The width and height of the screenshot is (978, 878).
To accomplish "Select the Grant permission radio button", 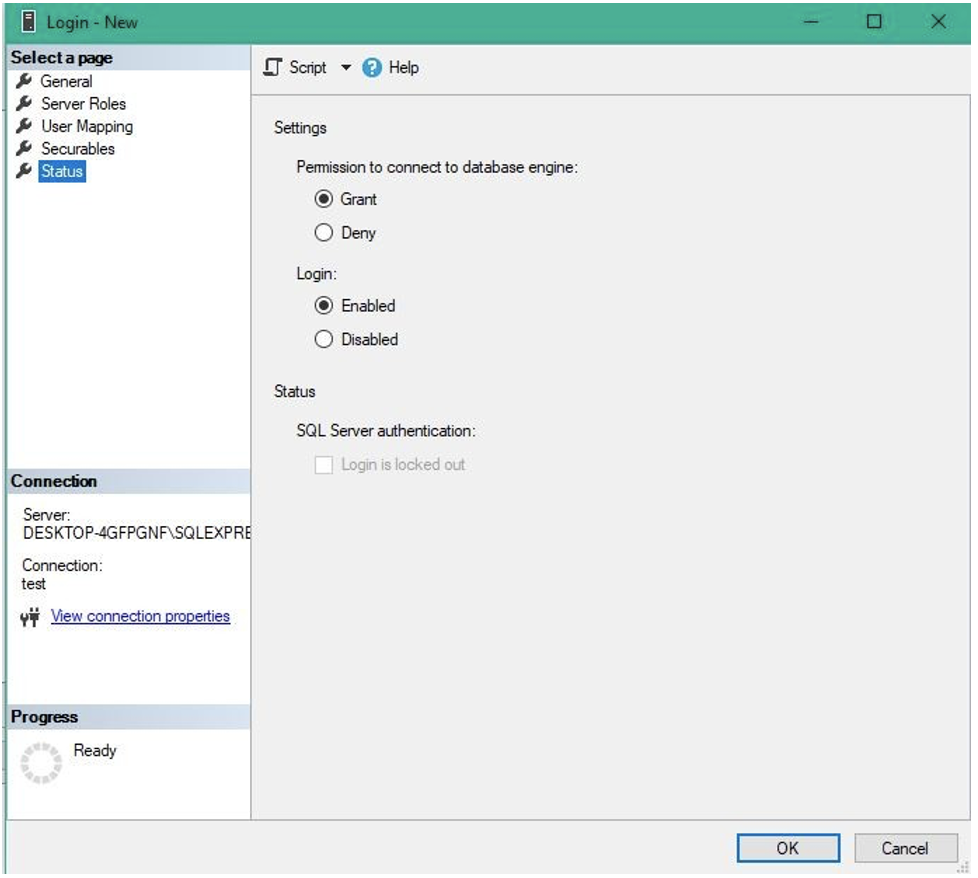I will (x=323, y=199).
